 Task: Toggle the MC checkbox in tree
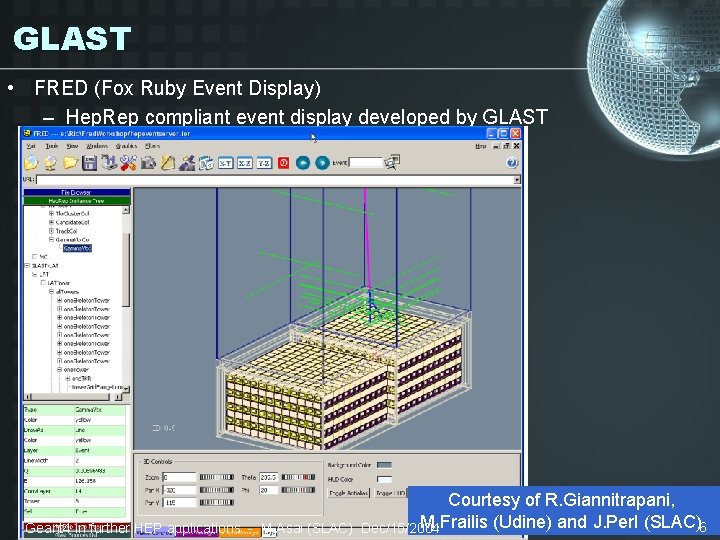[35, 257]
